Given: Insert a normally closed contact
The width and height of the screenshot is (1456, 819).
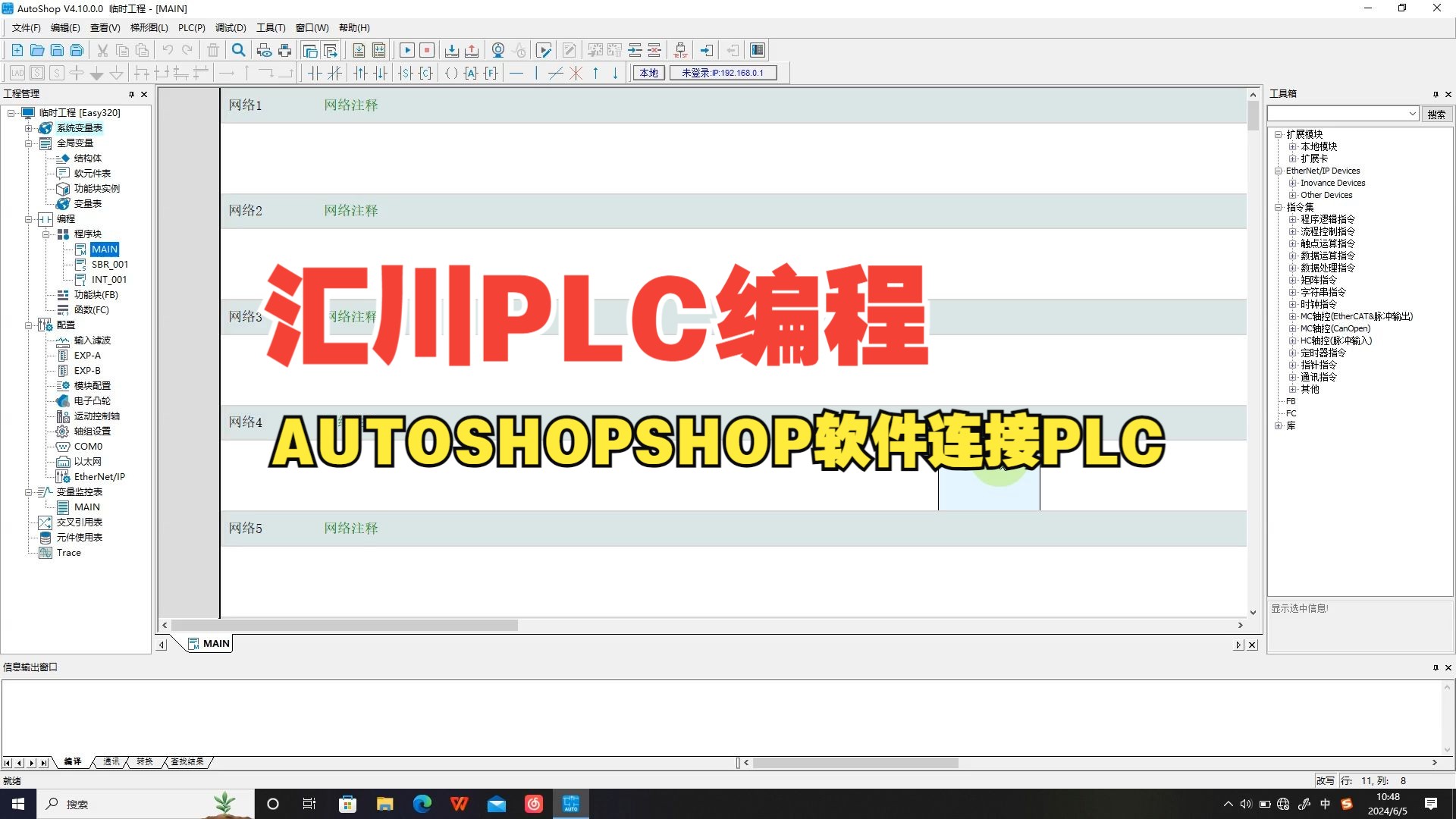Looking at the screenshot, I should pyautogui.click(x=334, y=73).
